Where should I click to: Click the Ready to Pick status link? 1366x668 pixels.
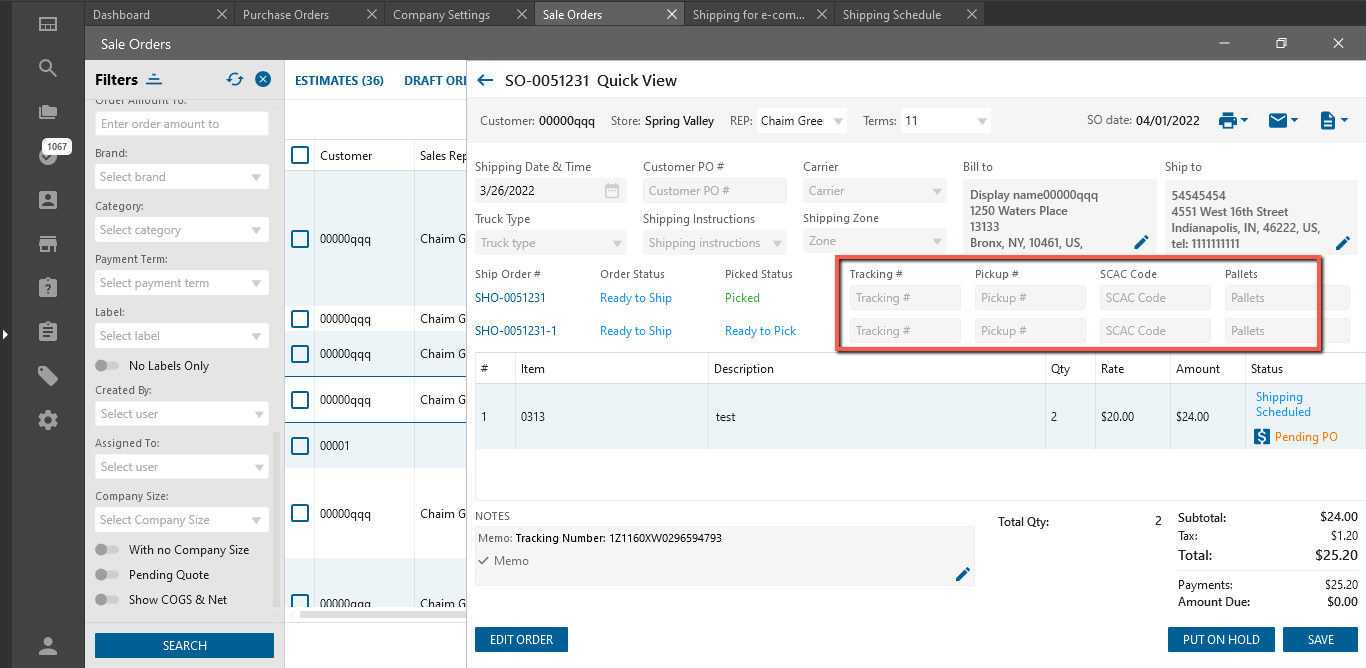point(761,331)
